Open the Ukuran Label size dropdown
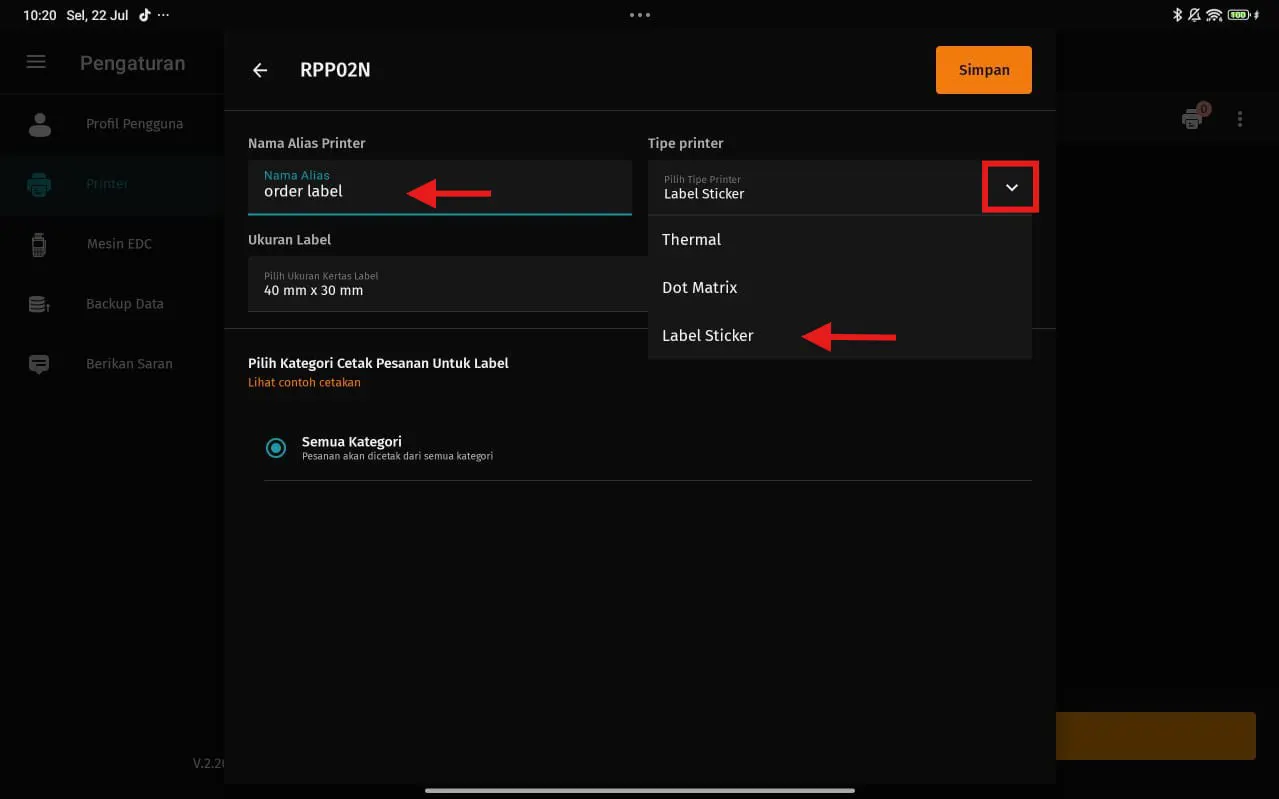Viewport: 1279px width, 799px height. coord(446,284)
